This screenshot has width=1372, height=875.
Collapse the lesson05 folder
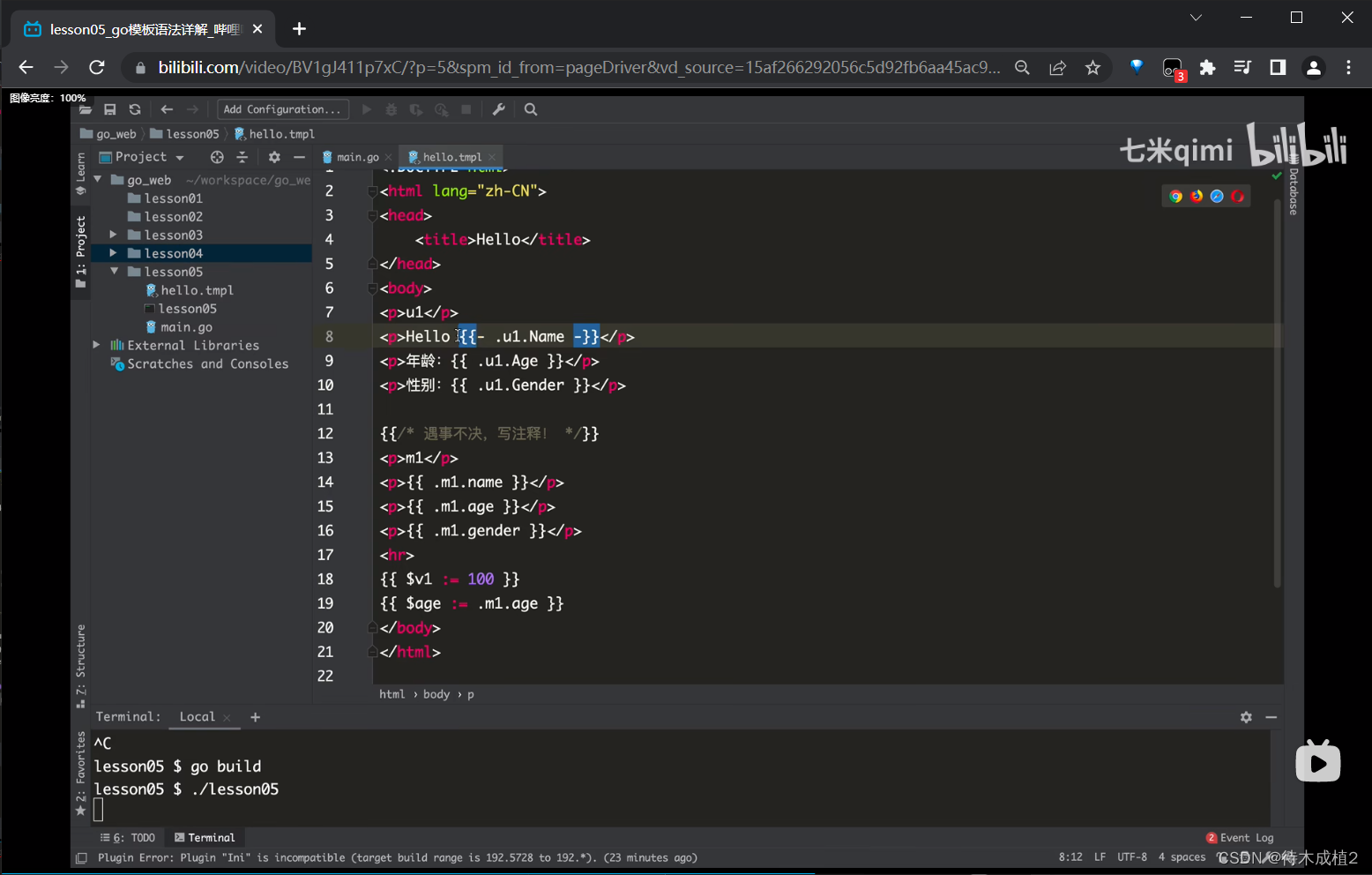[114, 272]
